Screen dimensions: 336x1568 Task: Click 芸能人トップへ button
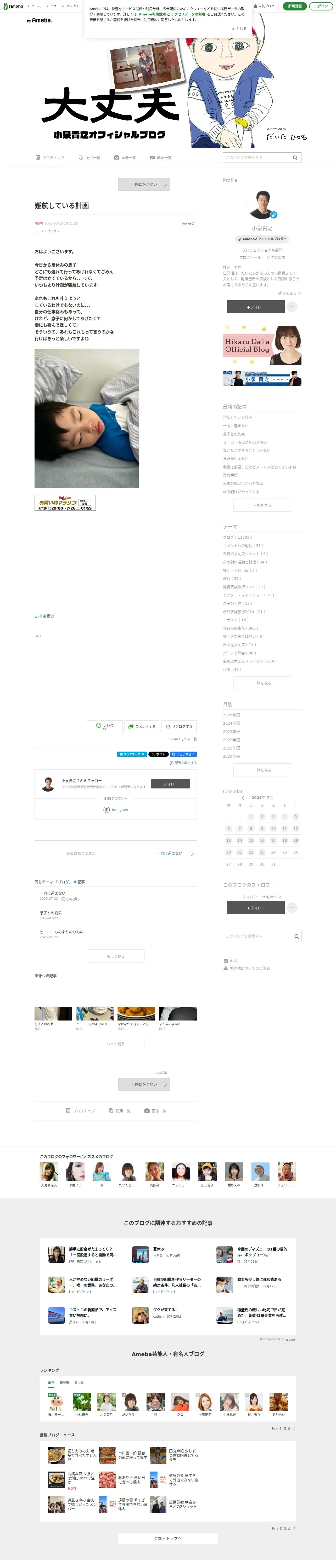(168, 1538)
